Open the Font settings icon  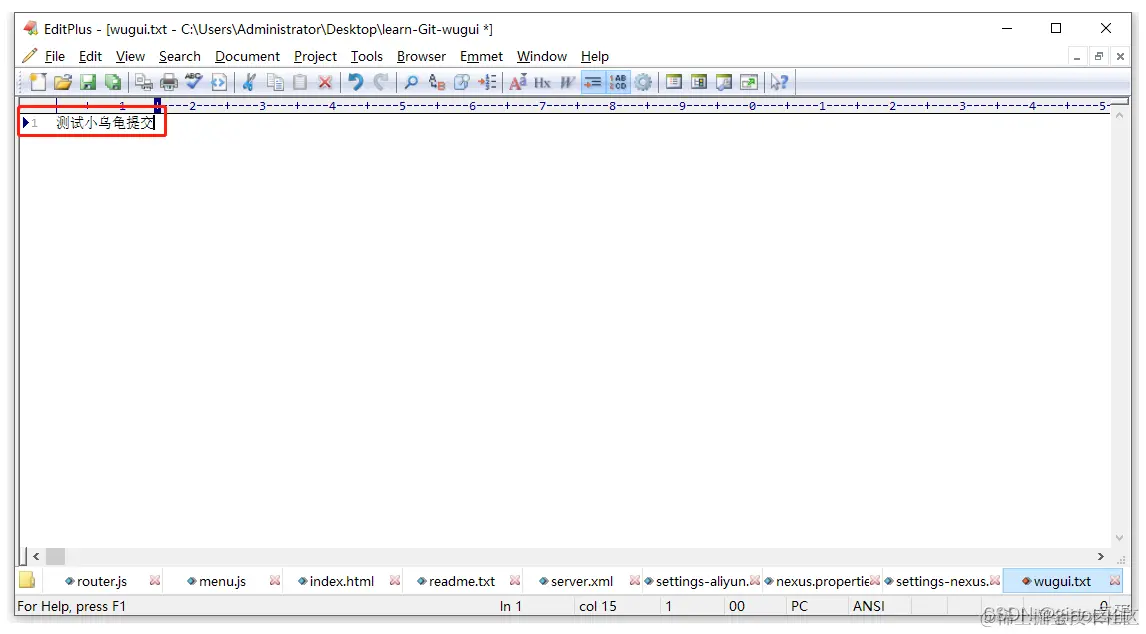(x=517, y=82)
